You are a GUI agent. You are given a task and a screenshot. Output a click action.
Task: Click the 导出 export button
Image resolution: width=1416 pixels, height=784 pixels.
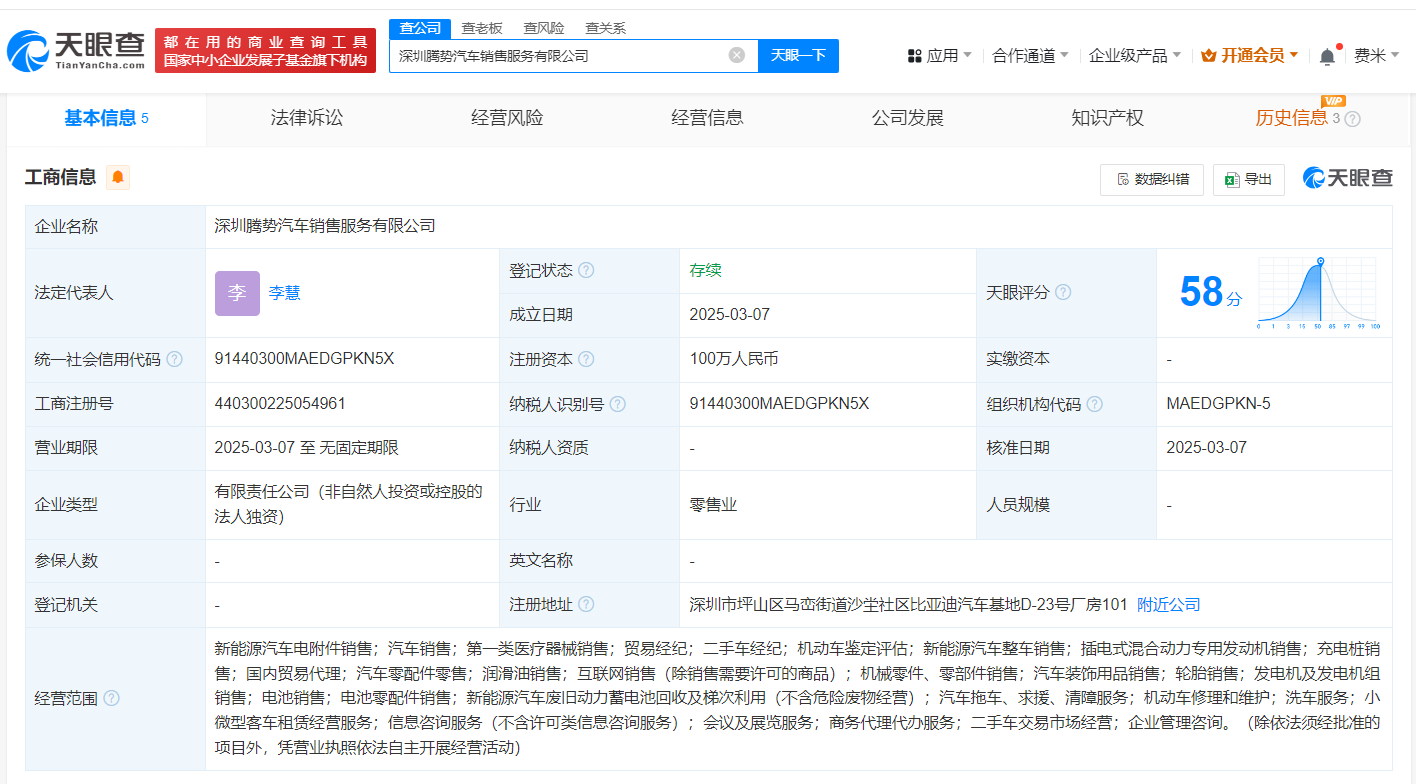(1248, 179)
